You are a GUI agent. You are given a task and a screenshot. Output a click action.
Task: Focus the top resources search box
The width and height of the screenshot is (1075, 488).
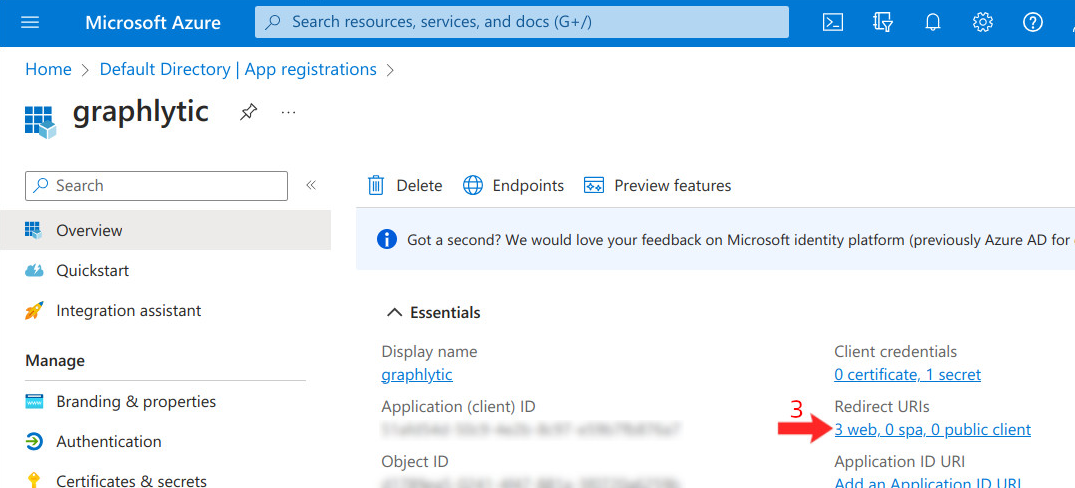(x=522, y=22)
